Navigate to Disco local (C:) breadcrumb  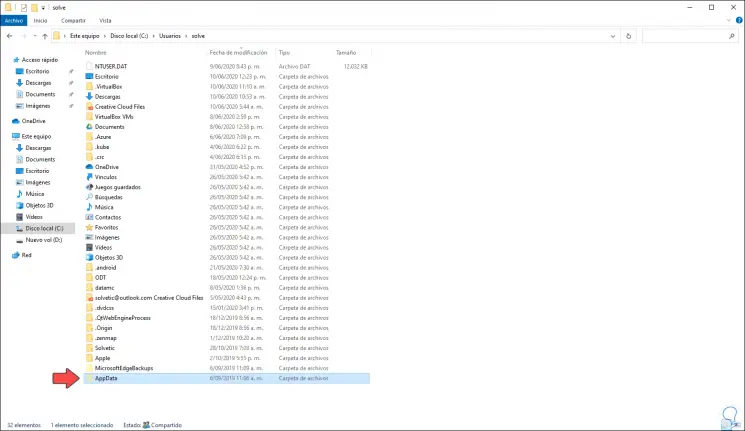click(129, 36)
